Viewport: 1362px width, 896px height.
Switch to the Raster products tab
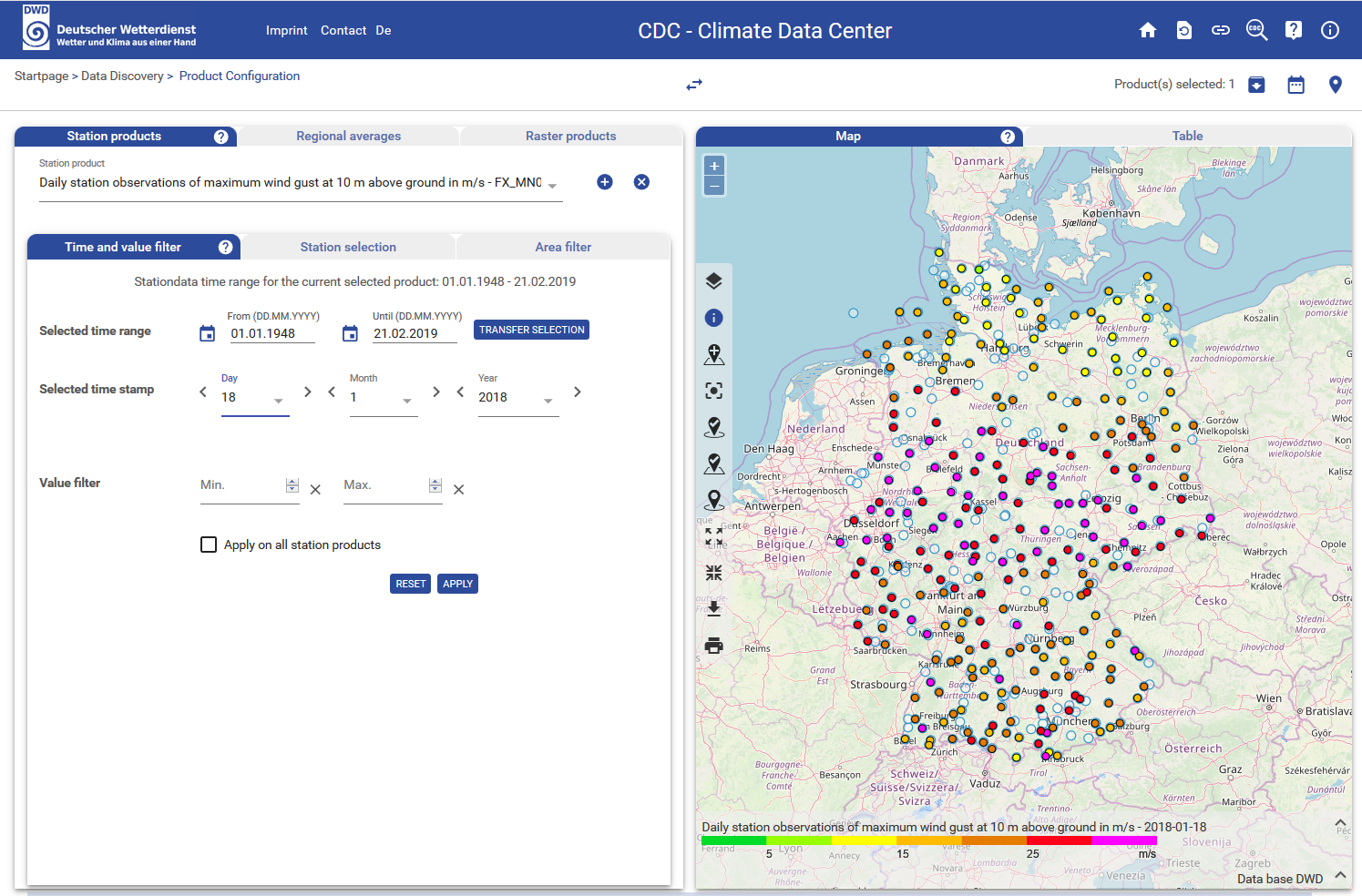[570, 137]
